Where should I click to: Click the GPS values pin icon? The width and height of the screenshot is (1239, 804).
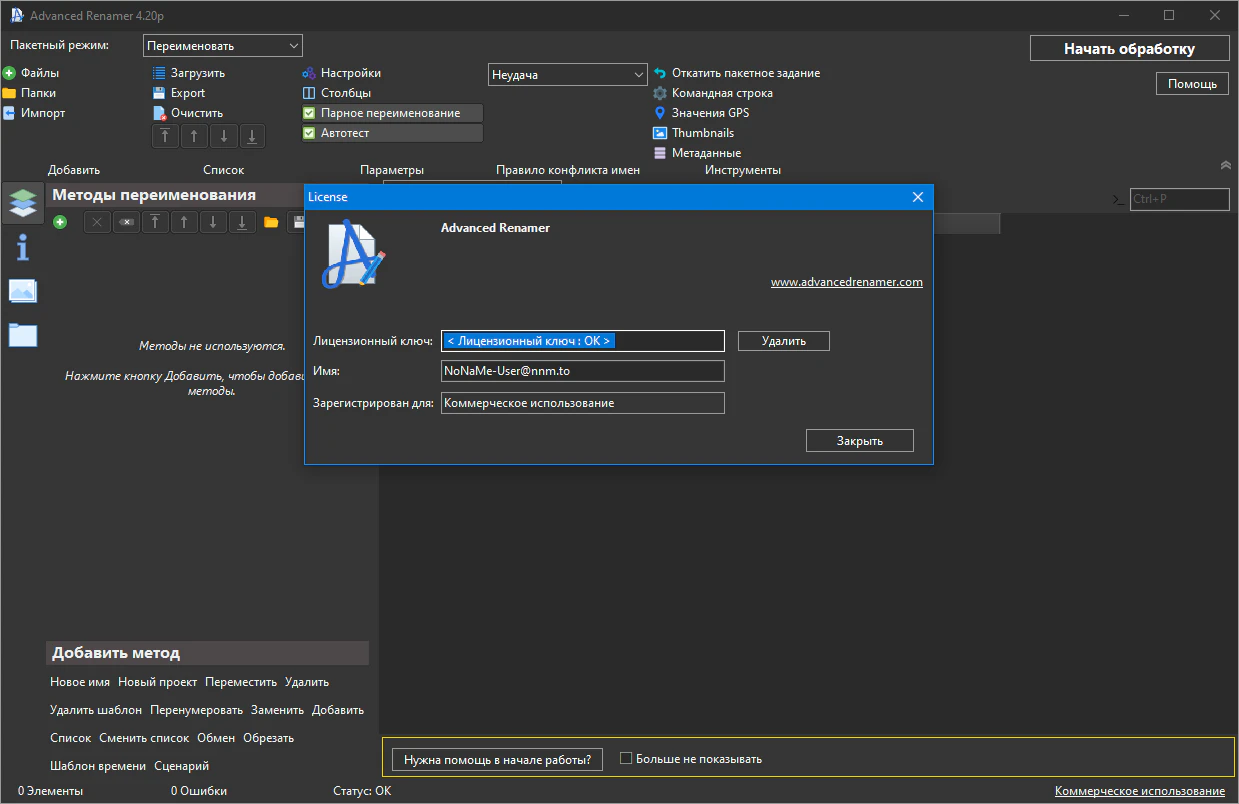point(660,113)
